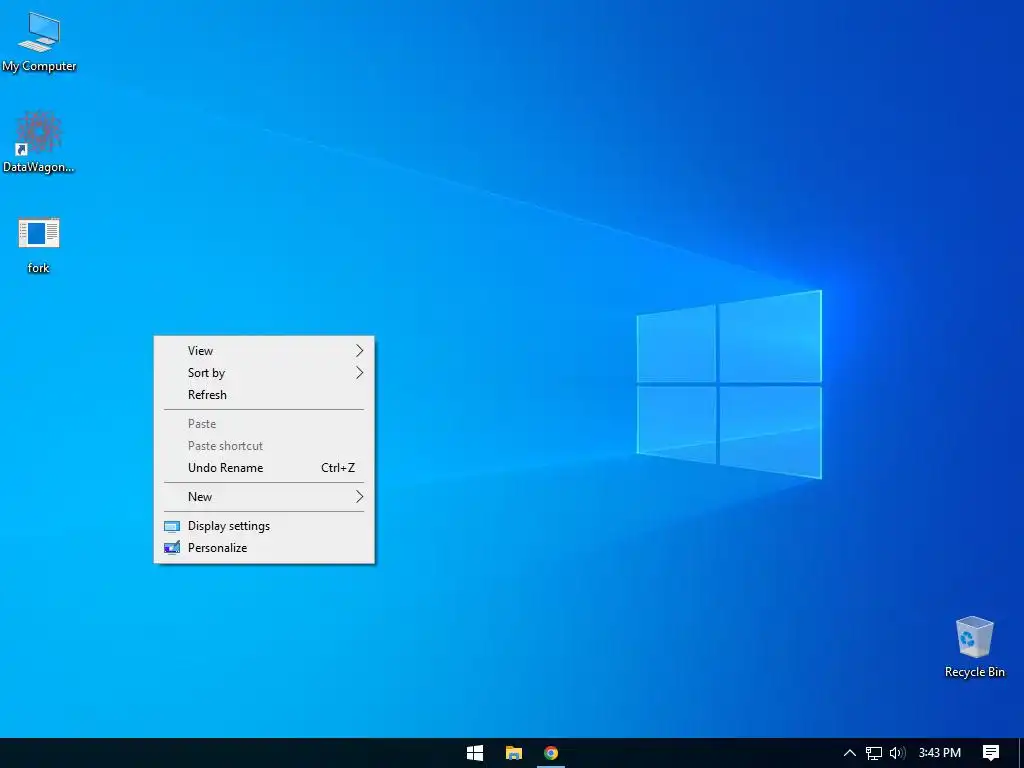Open the volume speaker tray icon

click(897, 753)
